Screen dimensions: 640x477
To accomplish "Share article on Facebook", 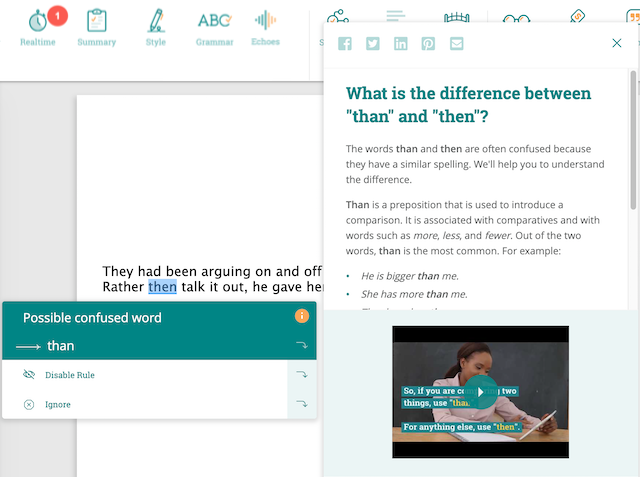I will (x=345, y=44).
